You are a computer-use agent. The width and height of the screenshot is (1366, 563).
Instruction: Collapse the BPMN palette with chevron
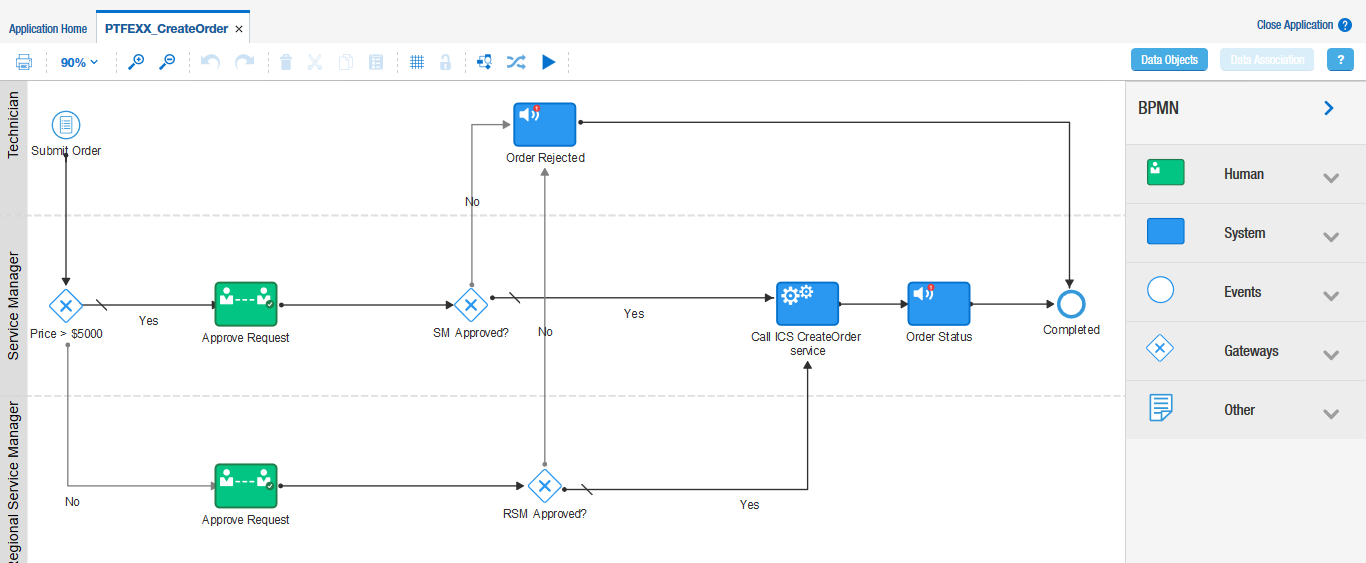click(x=1329, y=108)
